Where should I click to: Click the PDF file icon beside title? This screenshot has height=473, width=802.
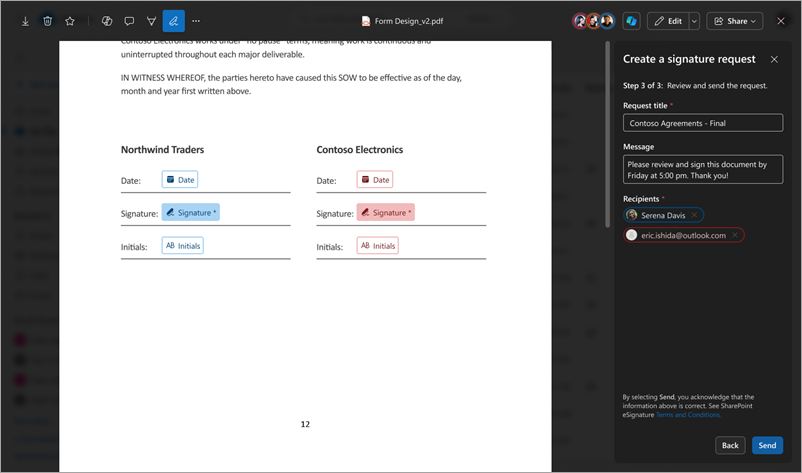(x=366, y=21)
